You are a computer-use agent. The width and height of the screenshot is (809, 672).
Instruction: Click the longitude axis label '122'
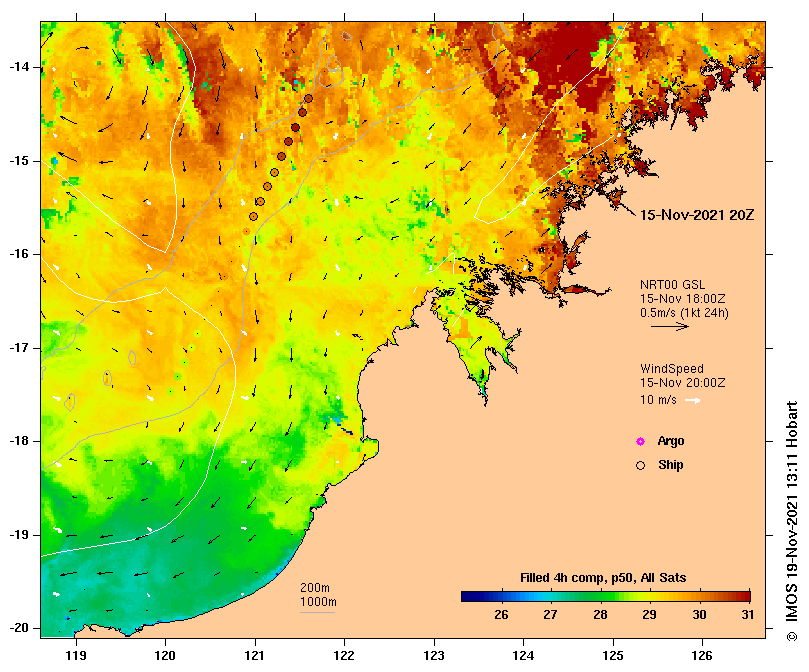pos(344,656)
